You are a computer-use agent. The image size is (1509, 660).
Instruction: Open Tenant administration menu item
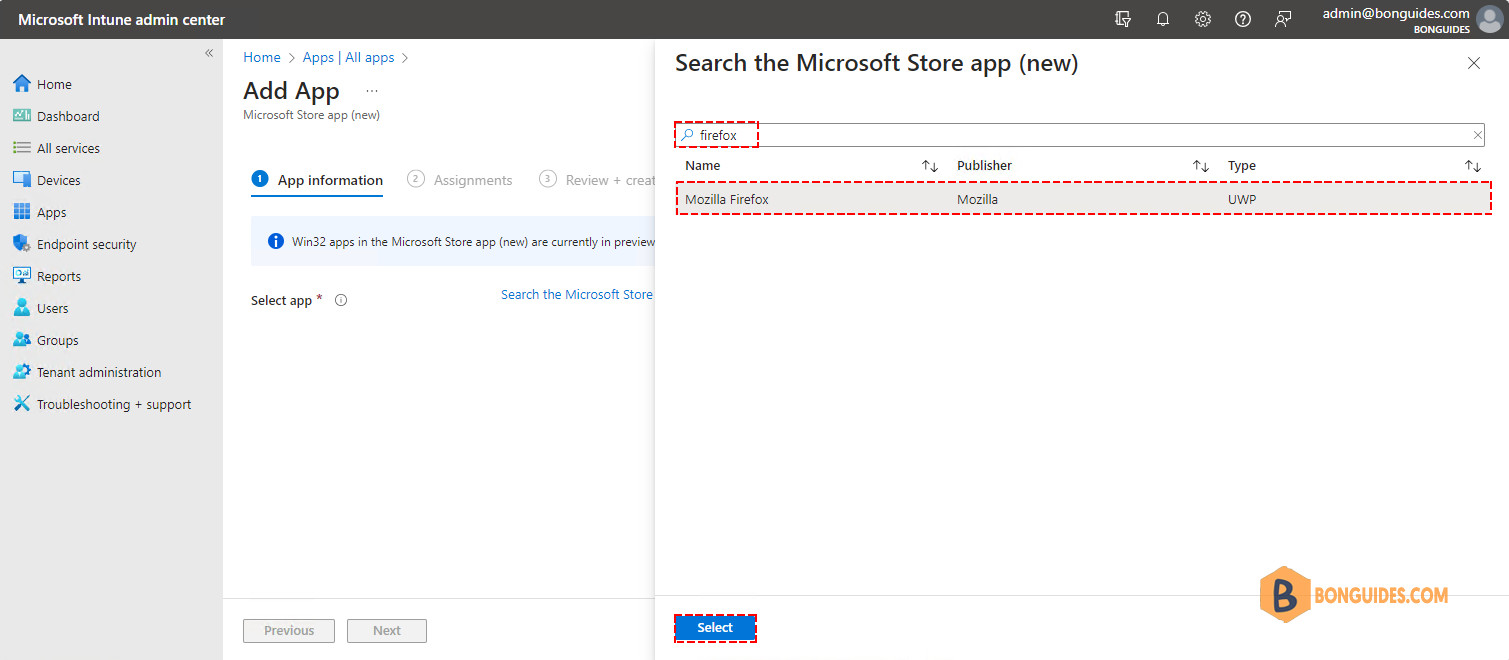[99, 373]
